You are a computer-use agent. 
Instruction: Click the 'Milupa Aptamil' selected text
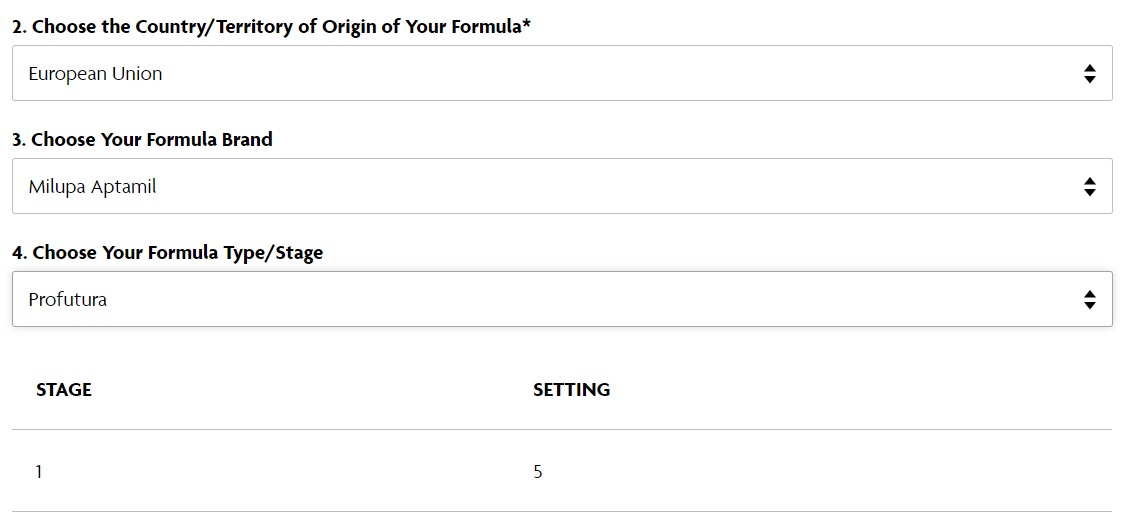(x=93, y=187)
